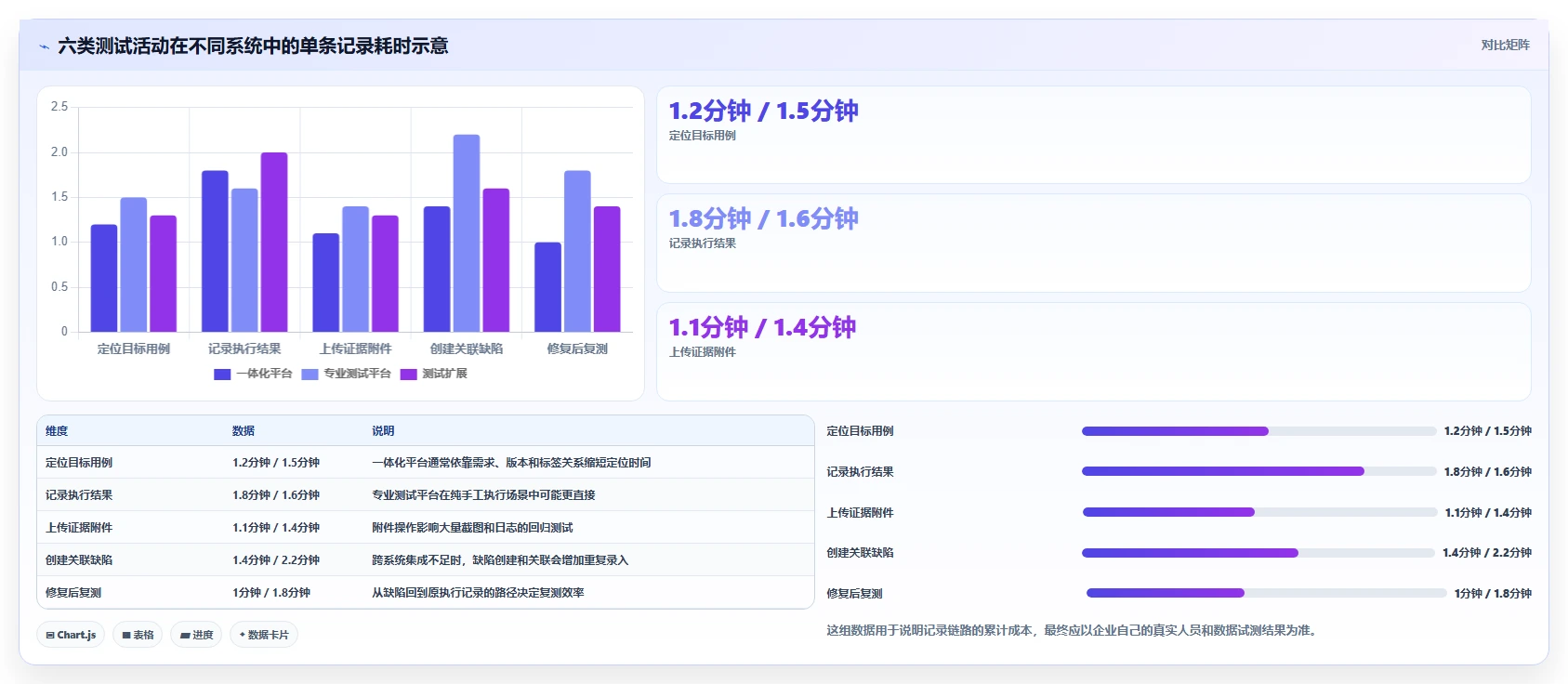Click 专业测试平台 bar for 修复后复测
This screenshot has width=1568, height=684.
pyautogui.click(x=577, y=251)
